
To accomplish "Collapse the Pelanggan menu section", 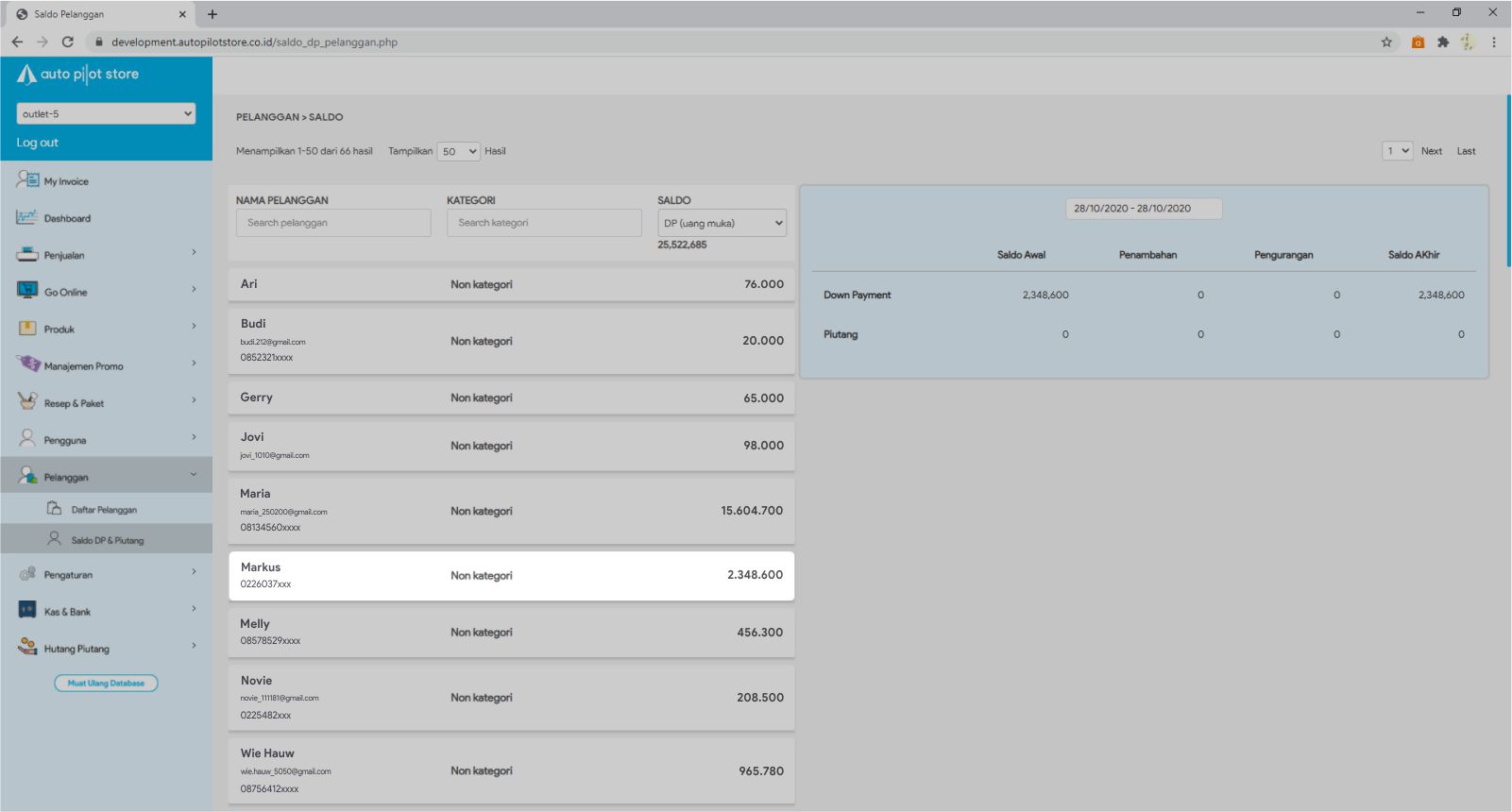I will [194, 475].
